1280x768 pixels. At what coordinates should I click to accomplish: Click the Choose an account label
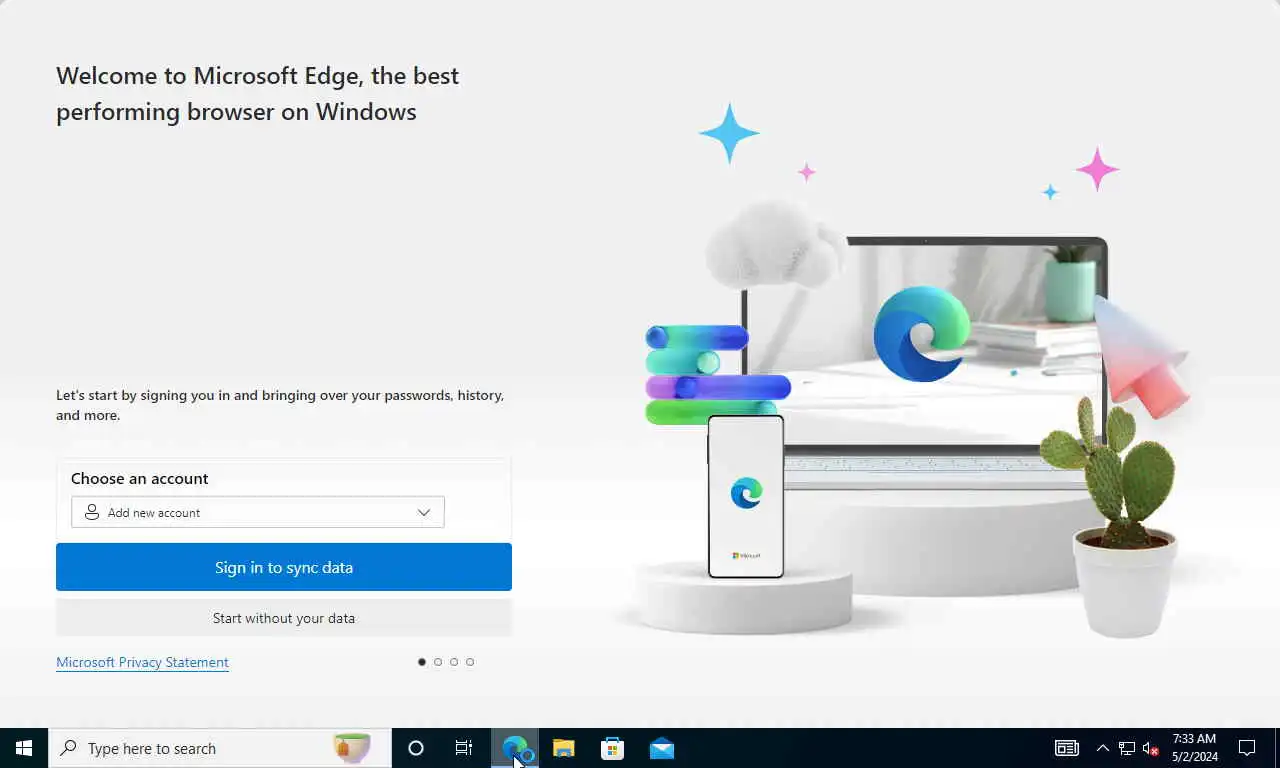point(140,478)
